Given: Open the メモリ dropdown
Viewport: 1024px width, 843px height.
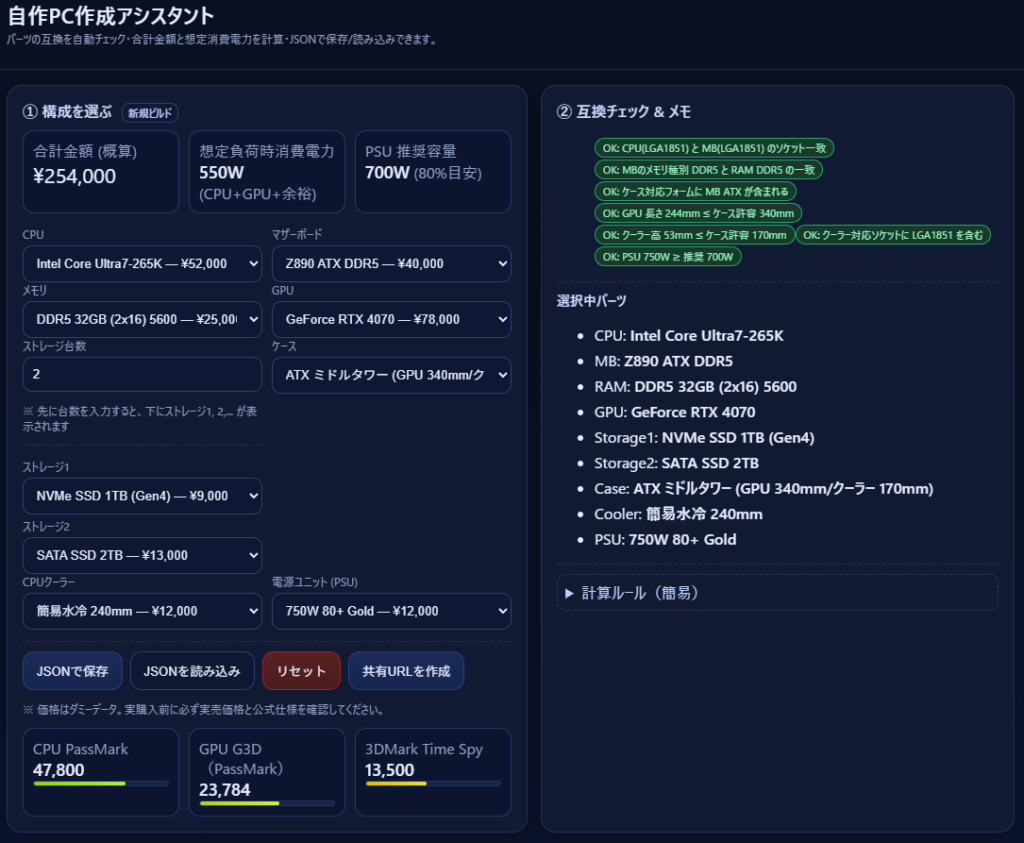Looking at the screenshot, I should click(x=142, y=320).
